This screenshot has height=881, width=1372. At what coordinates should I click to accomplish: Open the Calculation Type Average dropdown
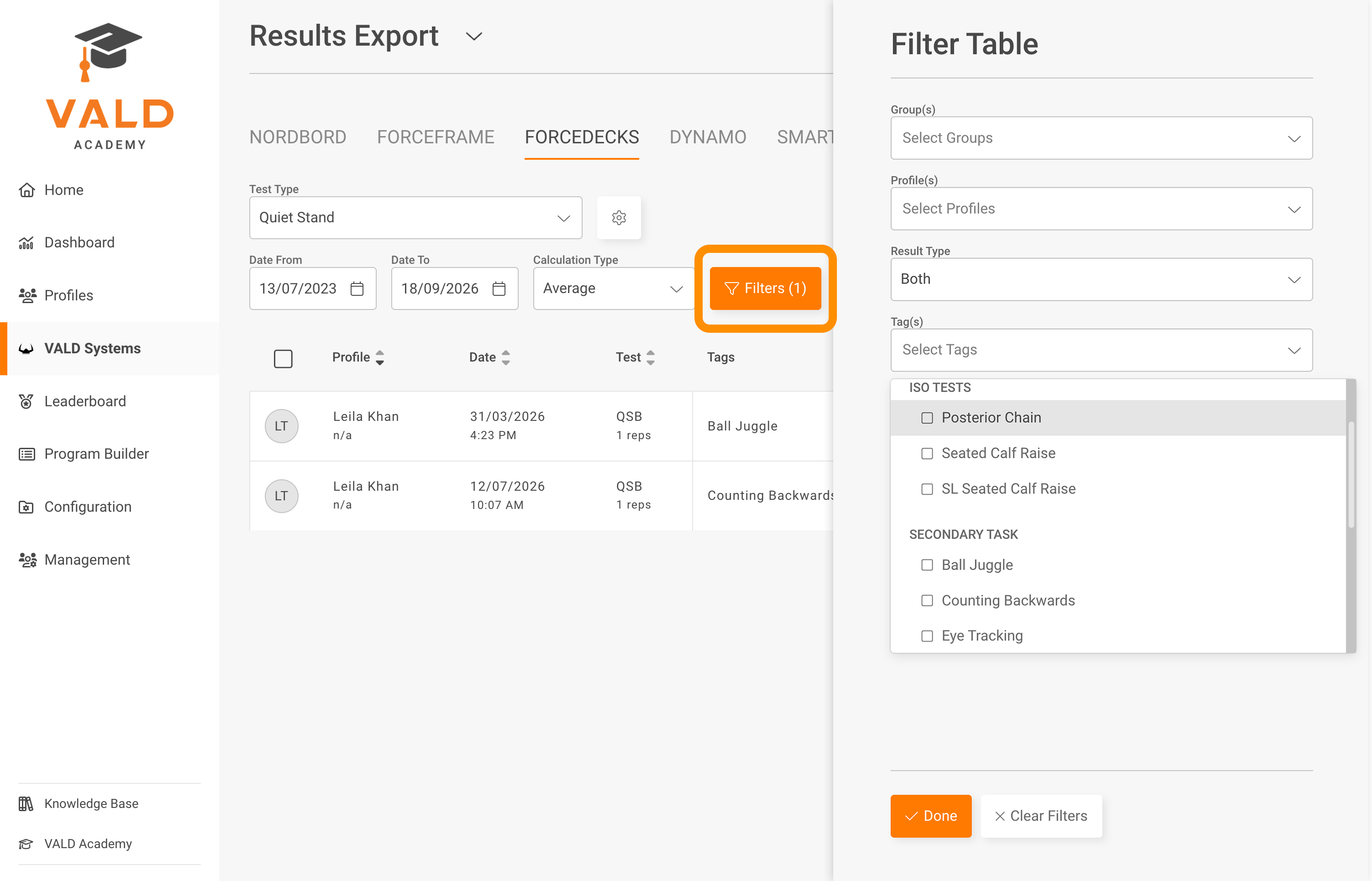[x=614, y=288]
